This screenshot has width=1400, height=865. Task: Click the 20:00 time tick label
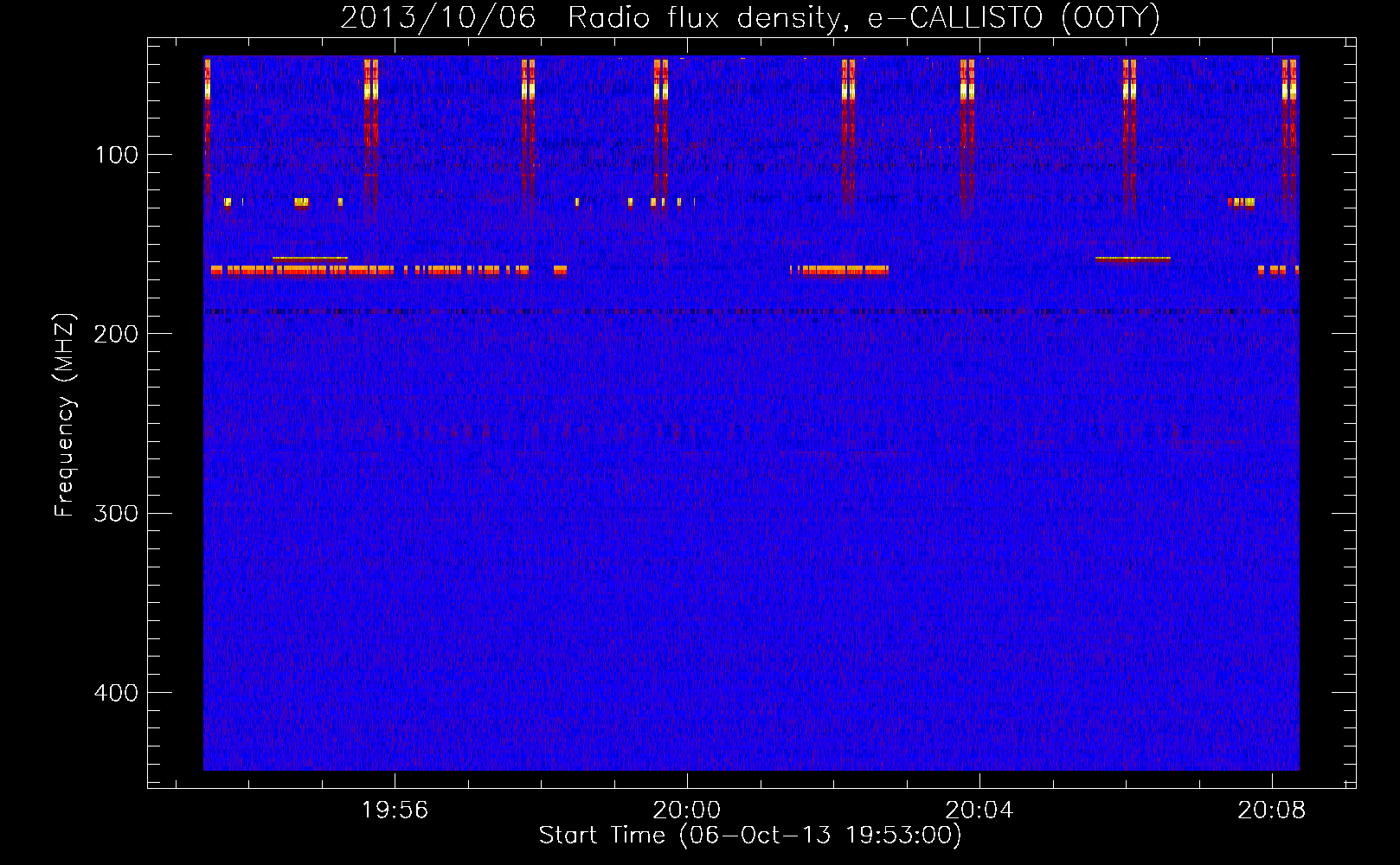[x=687, y=811]
